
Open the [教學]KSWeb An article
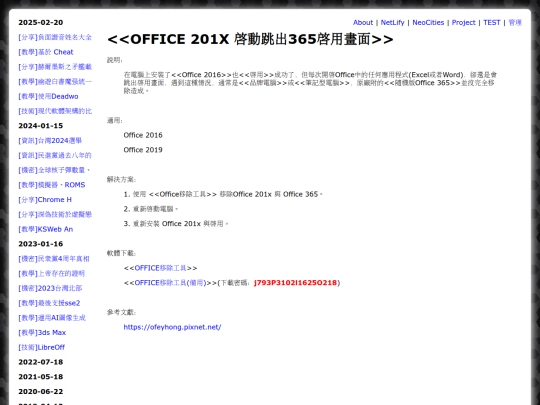point(45,229)
